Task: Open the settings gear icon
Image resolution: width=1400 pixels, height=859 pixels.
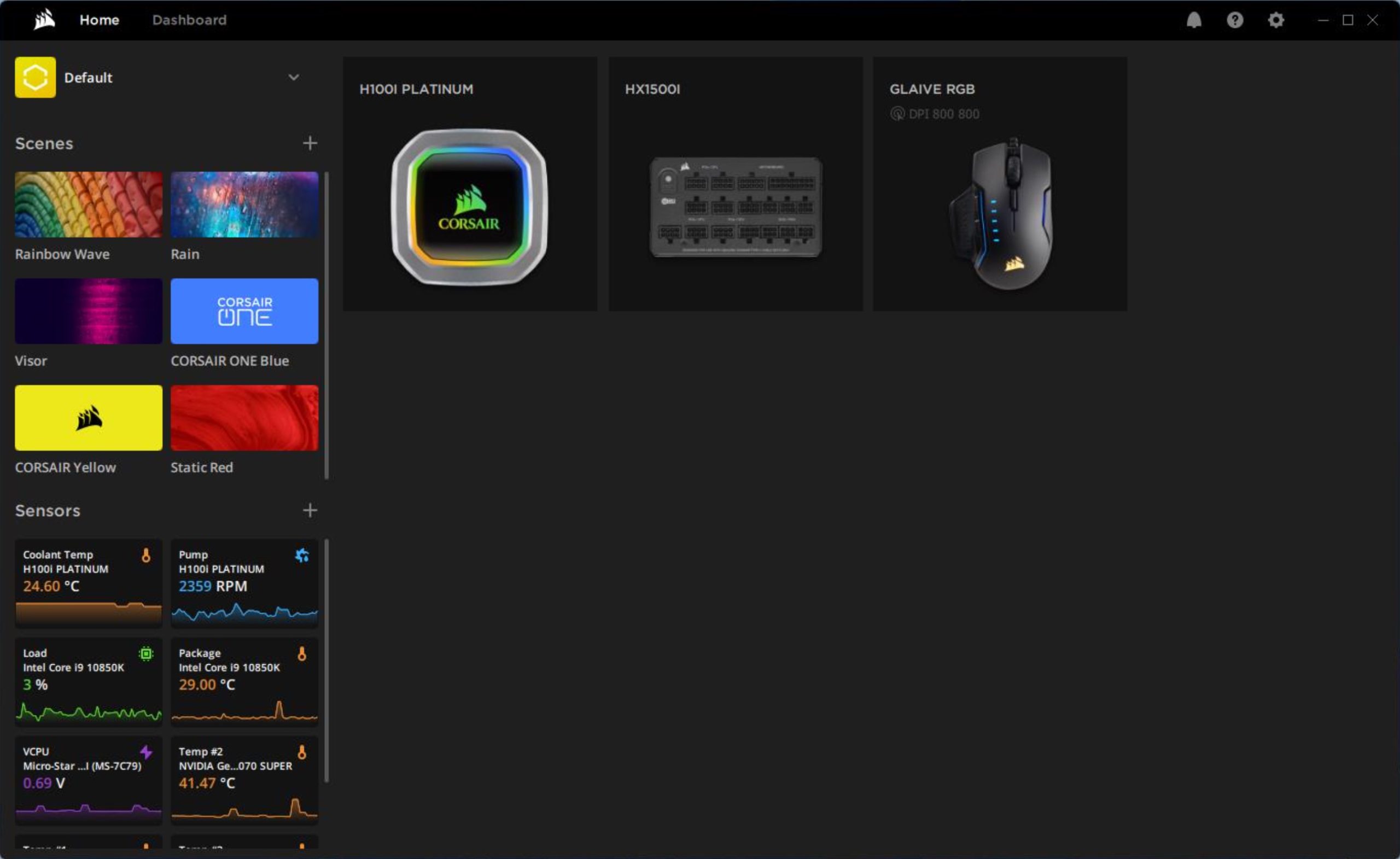Action: pyautogui.click(x=1275, y=20)
